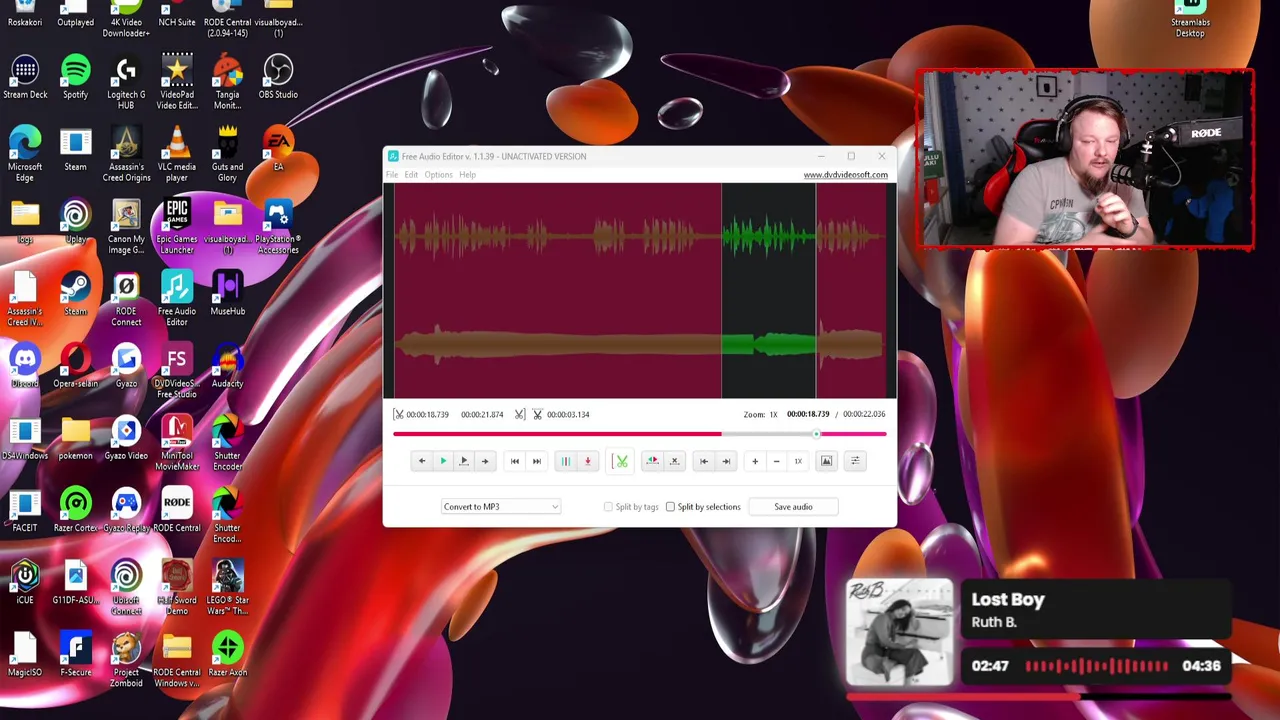Click the Lost Boy album art thumbnail

[x=900, y=633]
